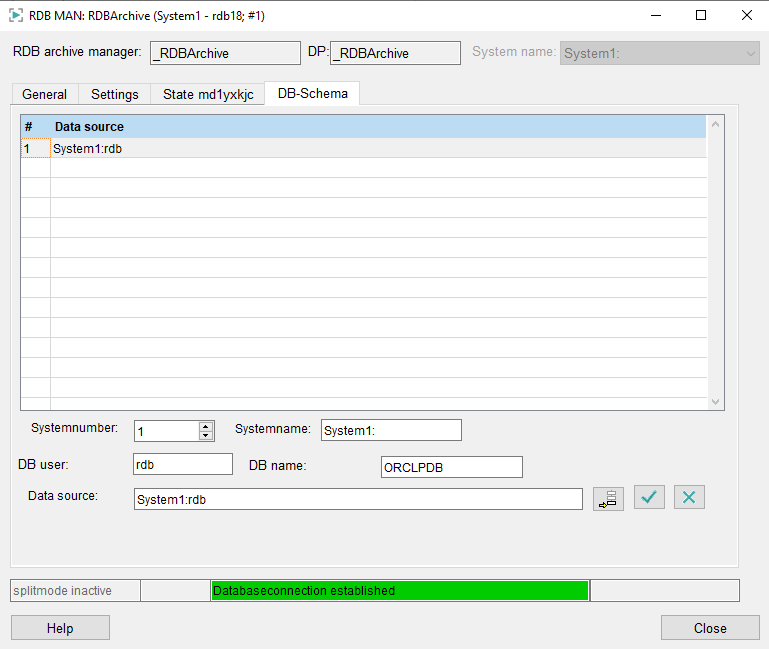Click the RDB MAN application icon in title bar
The height and width of the screenshot is (649, 769).
coord(16,16)
